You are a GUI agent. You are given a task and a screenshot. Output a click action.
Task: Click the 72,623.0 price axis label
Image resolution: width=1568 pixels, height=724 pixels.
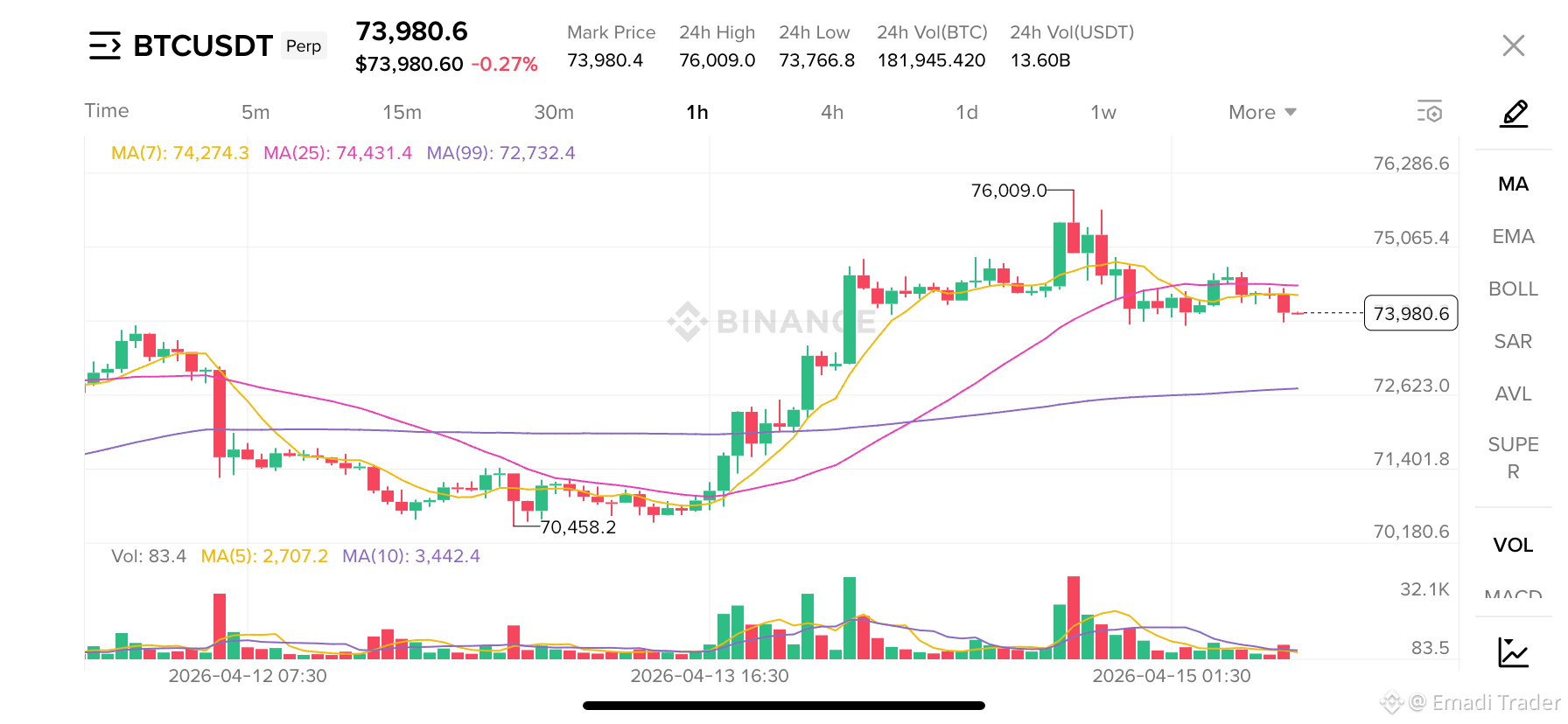pyautogui.click(x=1411, y=386)
